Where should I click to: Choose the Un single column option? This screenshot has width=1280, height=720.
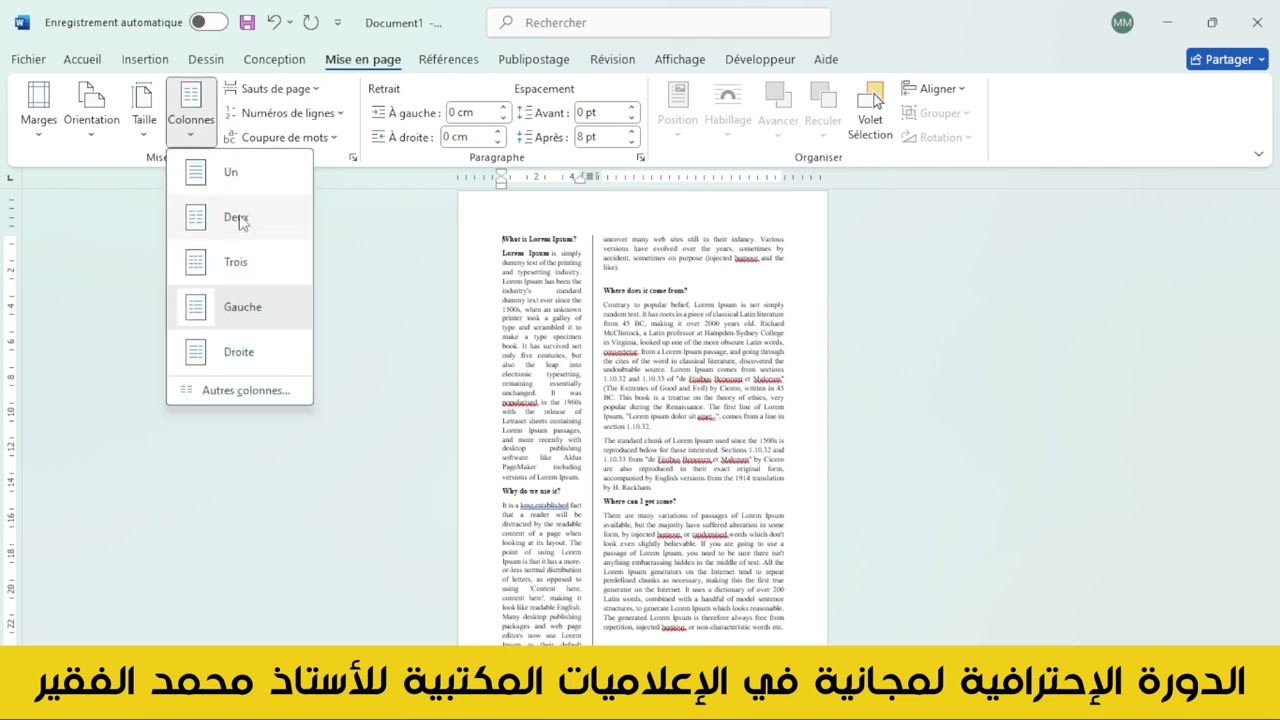click(240, 172)
